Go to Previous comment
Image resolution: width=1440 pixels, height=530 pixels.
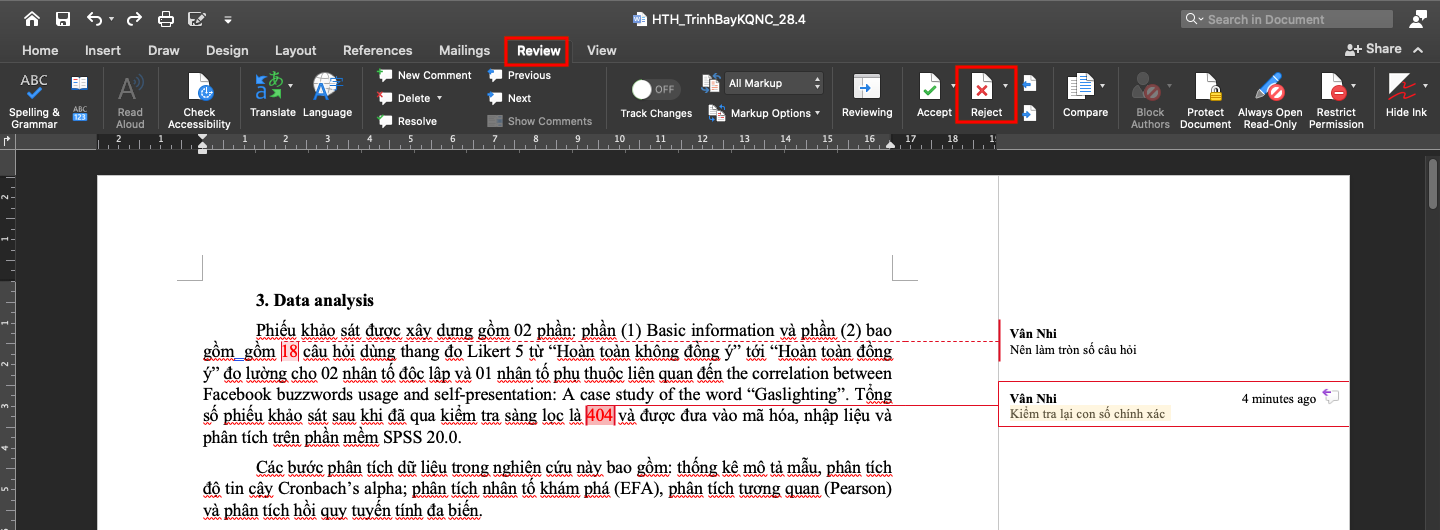tap(520, 75)
